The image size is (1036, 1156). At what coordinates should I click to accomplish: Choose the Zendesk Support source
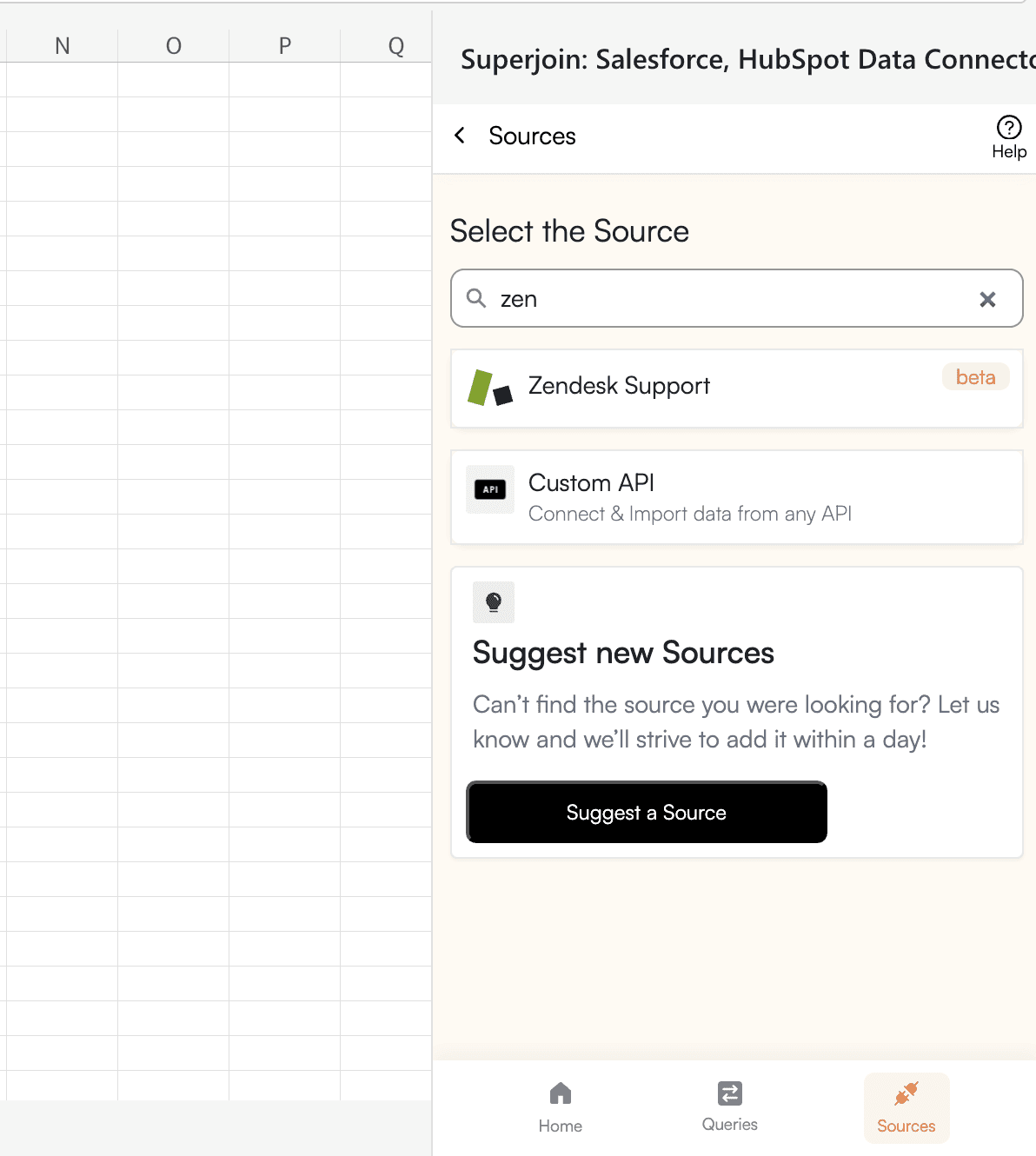point(736,388)
